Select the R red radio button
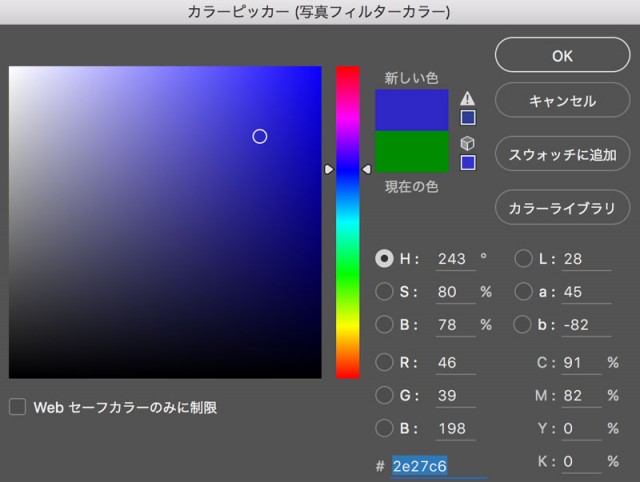This screenshot has height=482, width=640. pos(384,362)
